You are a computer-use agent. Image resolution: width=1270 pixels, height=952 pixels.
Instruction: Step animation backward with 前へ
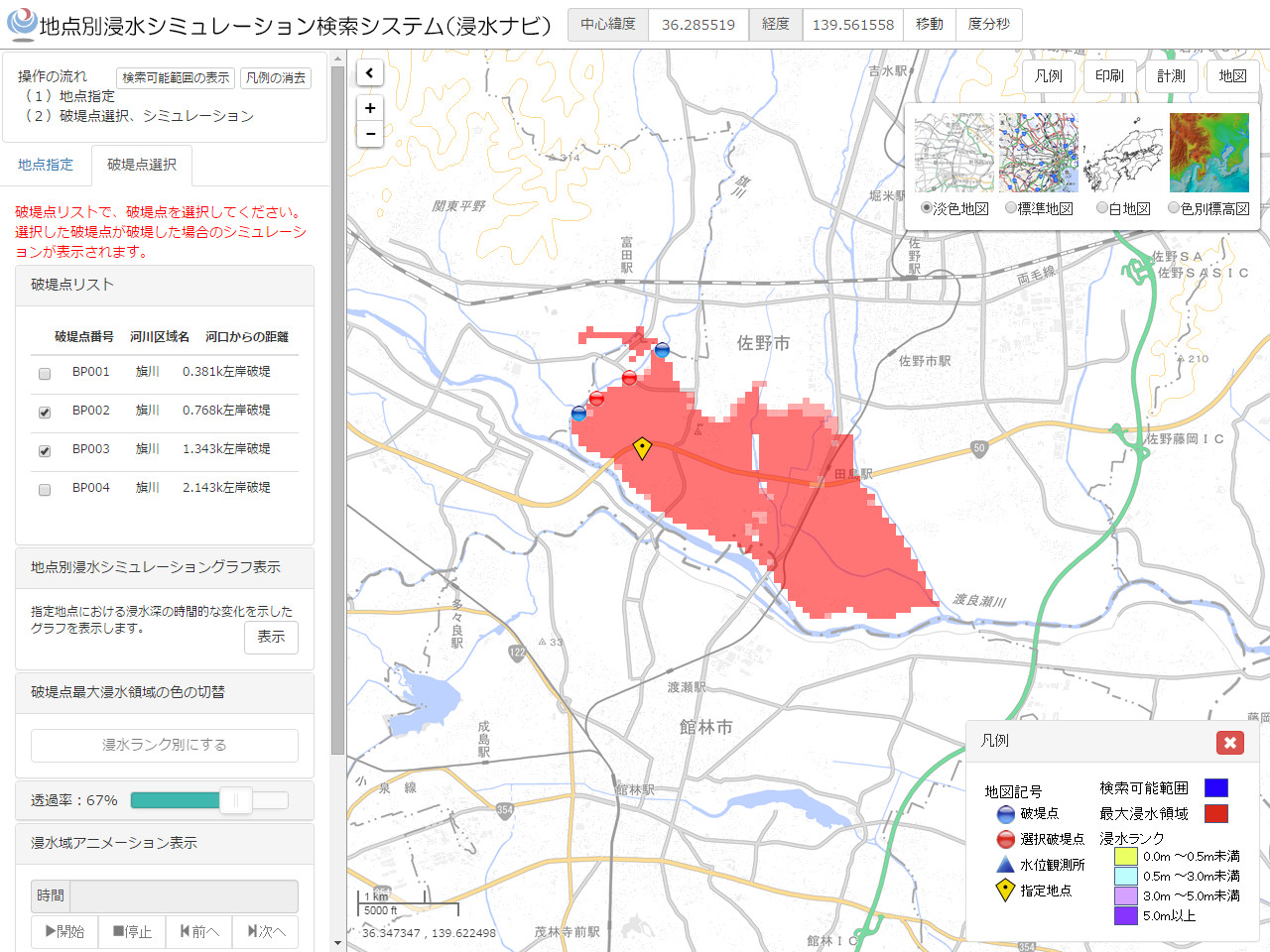tap(198, 932)
